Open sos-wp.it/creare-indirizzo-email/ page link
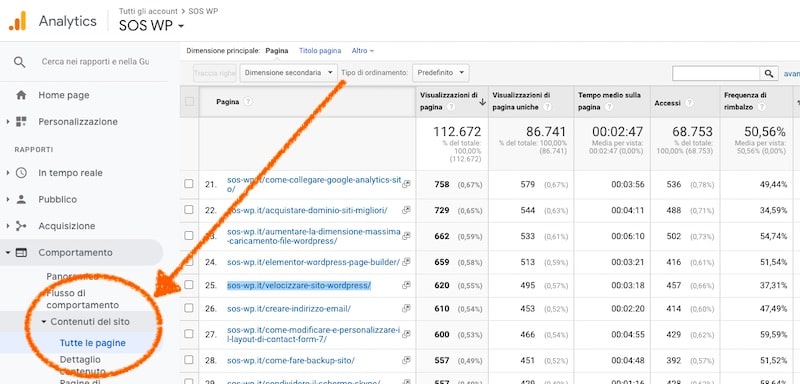This screenshot has height=384, width=800. coord(289,309)
